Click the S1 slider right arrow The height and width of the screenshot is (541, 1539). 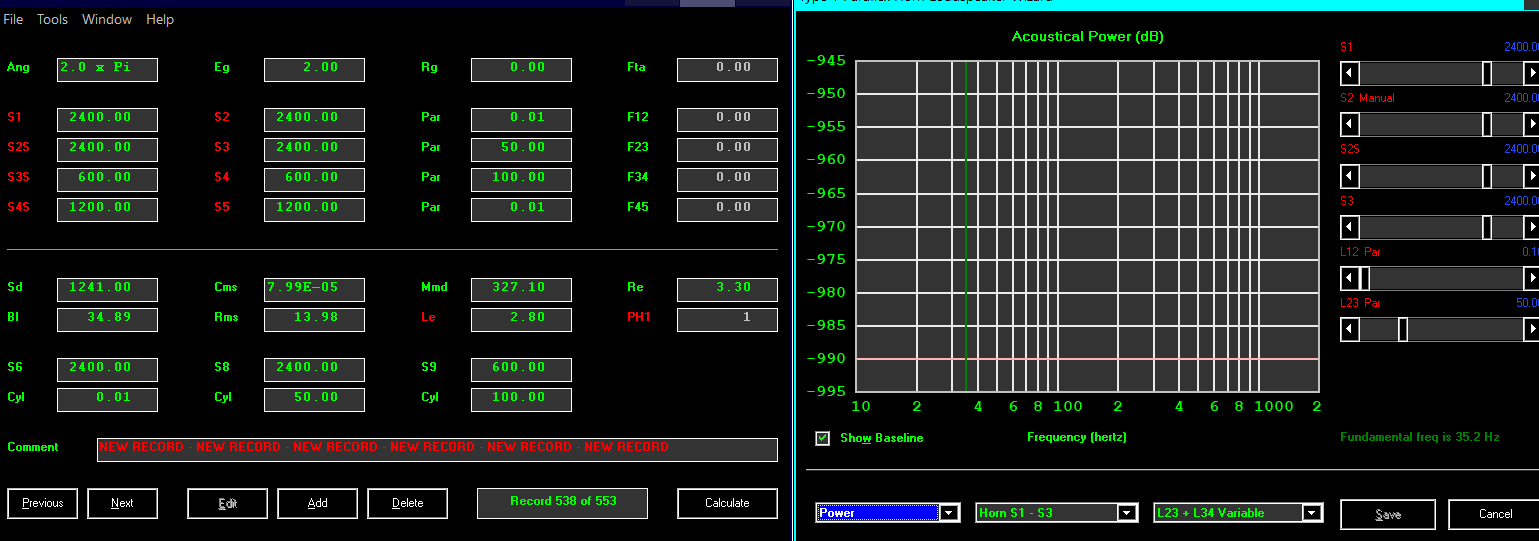1531,73
